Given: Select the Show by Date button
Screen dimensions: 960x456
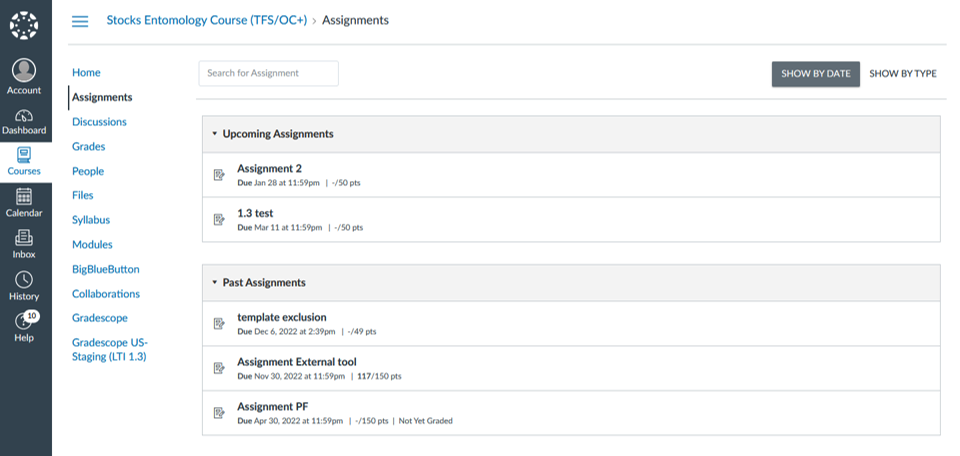Looking at the screenshot, I should tap(816, 73).
